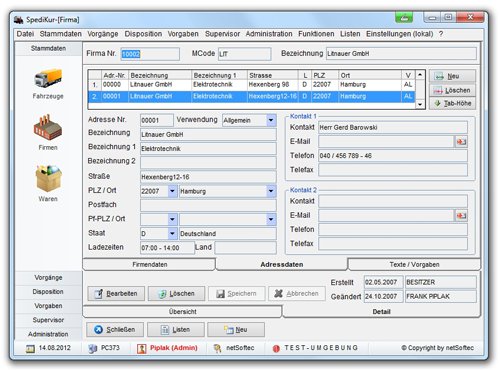
Task: Click the green icon in the title bar
Action: pos(404,17)
